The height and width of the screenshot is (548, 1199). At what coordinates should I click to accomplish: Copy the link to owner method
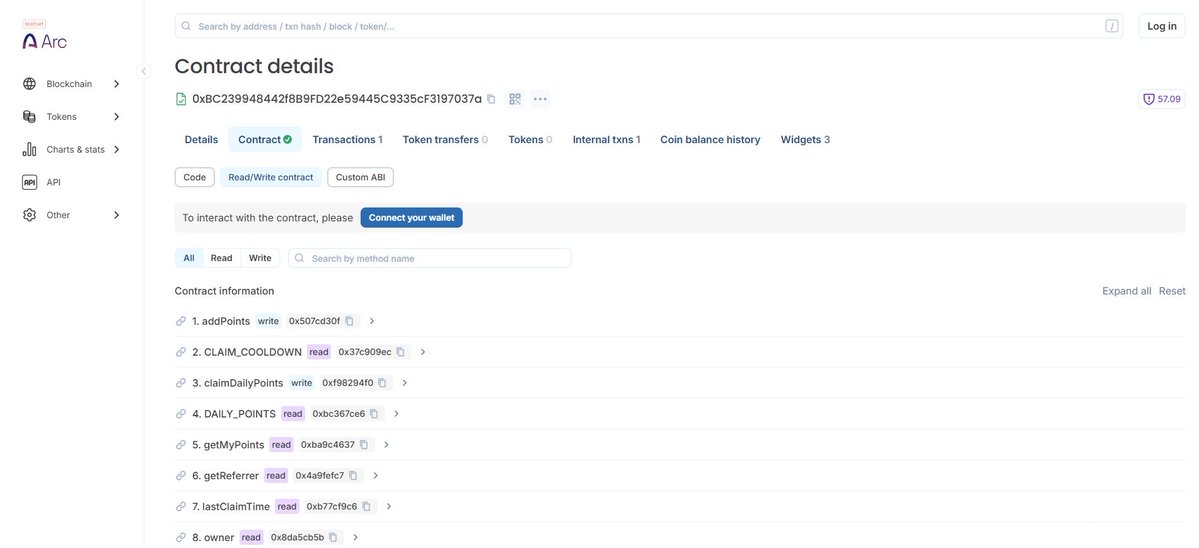click(181, 537)
